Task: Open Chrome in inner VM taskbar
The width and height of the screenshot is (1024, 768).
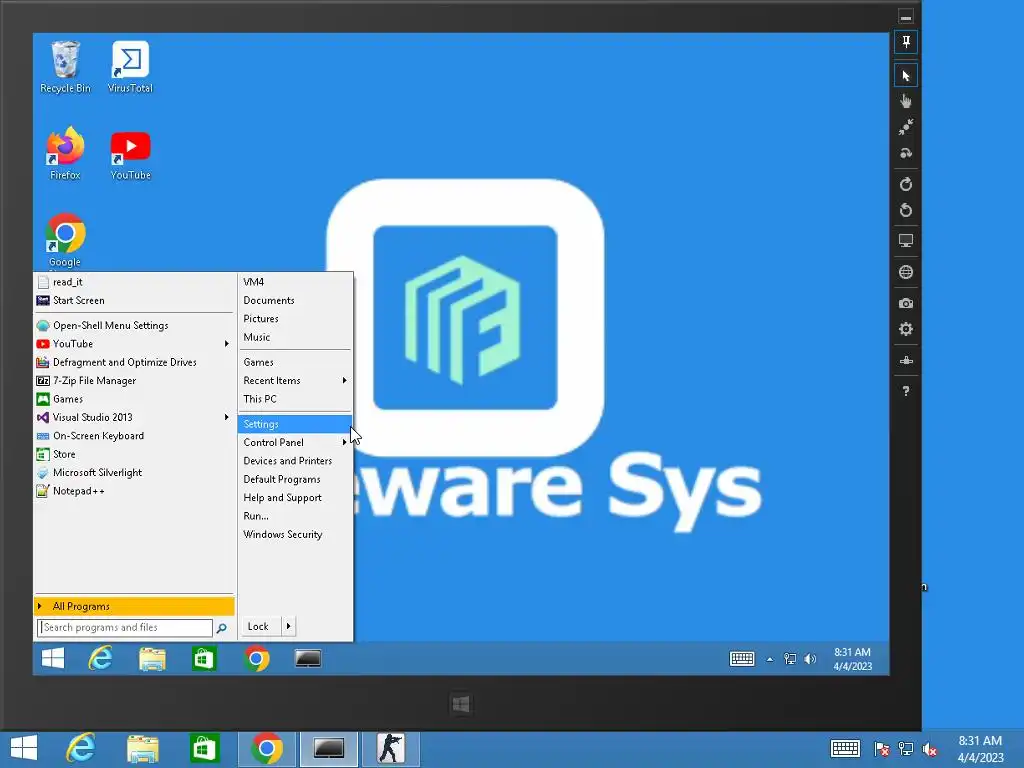Action: 257,658
